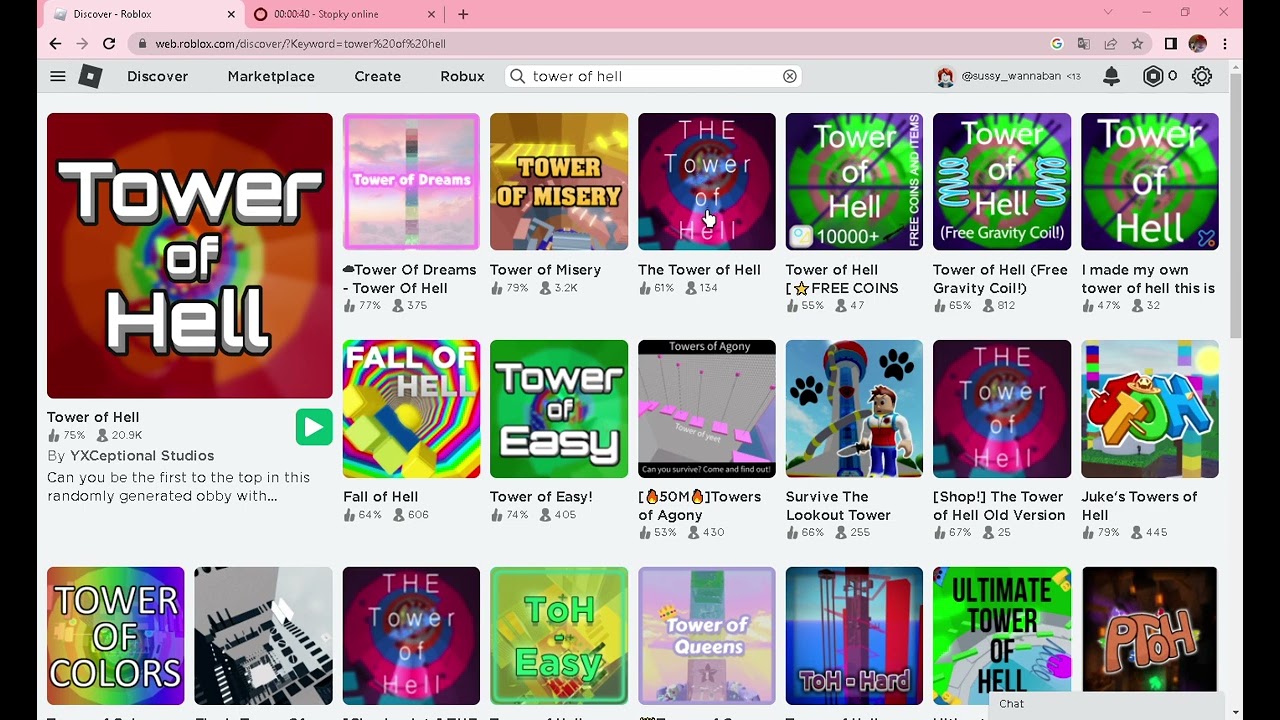Open the 'I made my own tower of hell' thumbnail
The image size is (1280, 720).
point(1150,181)
